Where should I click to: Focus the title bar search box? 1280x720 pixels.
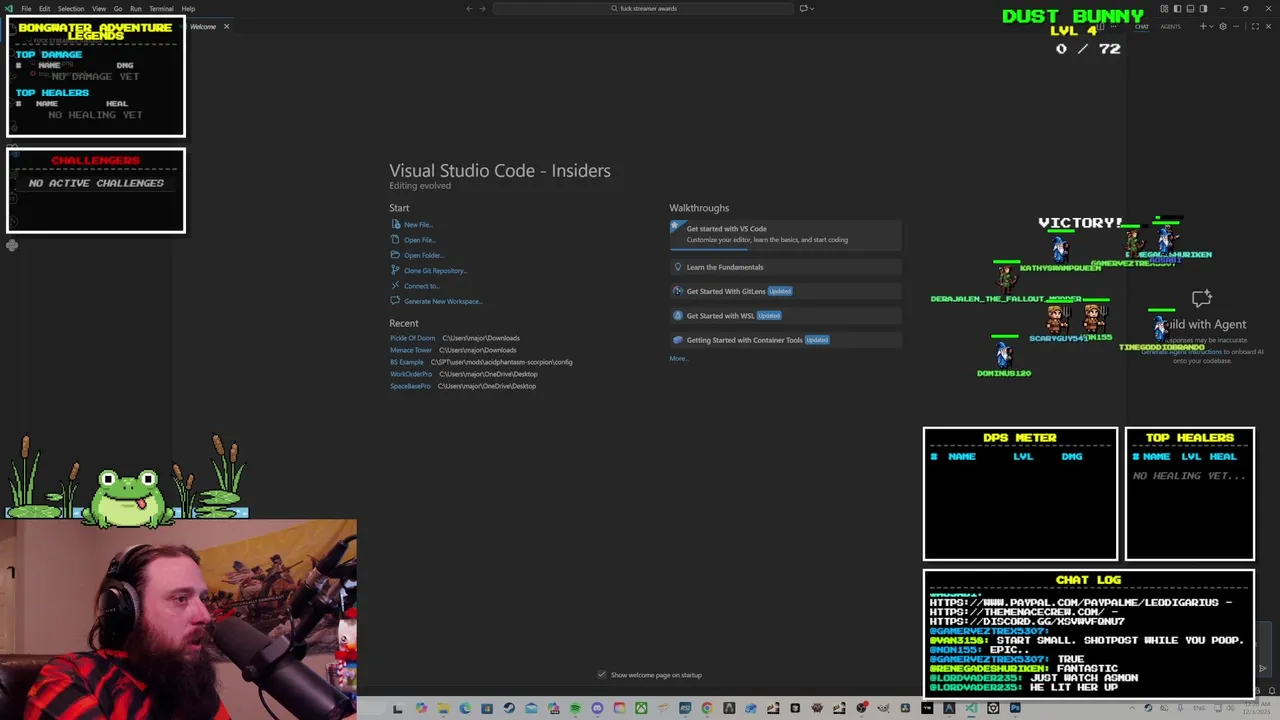645,8
